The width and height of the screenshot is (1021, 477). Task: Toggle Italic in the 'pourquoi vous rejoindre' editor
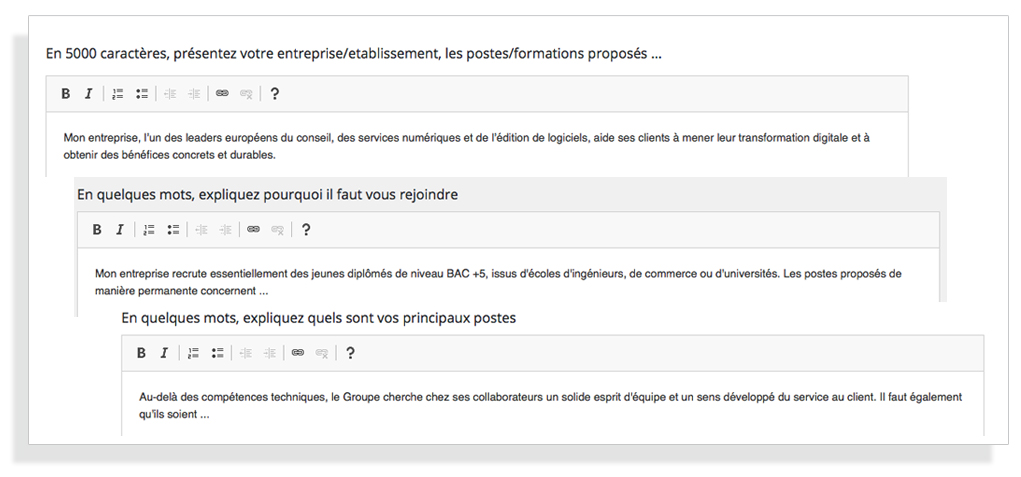[x=120, y=230]
